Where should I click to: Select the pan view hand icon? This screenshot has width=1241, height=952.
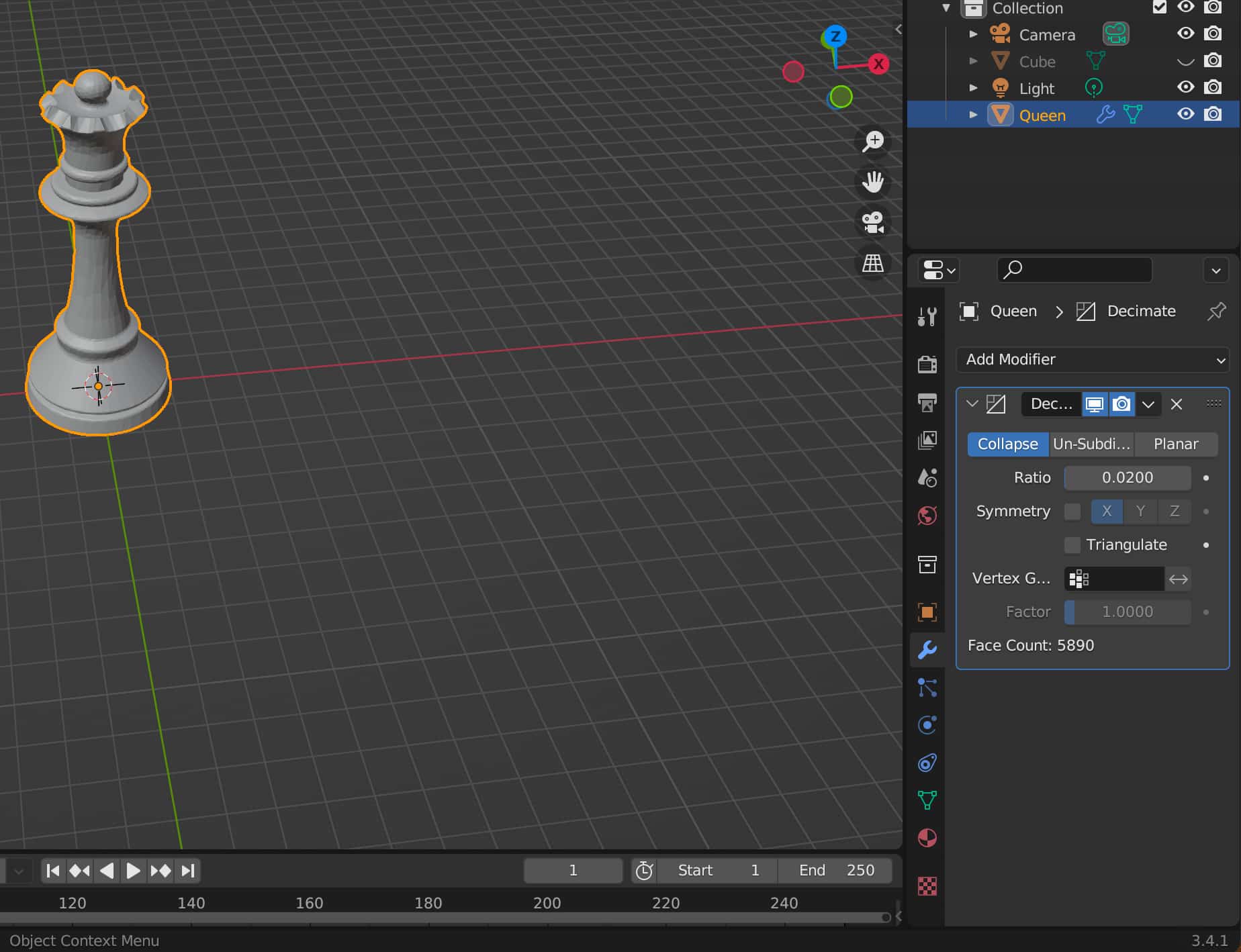tap(873, 182)
